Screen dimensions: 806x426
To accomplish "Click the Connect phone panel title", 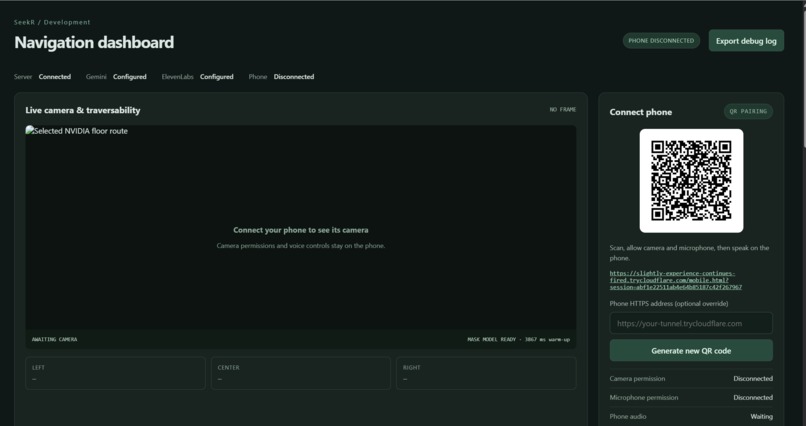I will [640, 112].
